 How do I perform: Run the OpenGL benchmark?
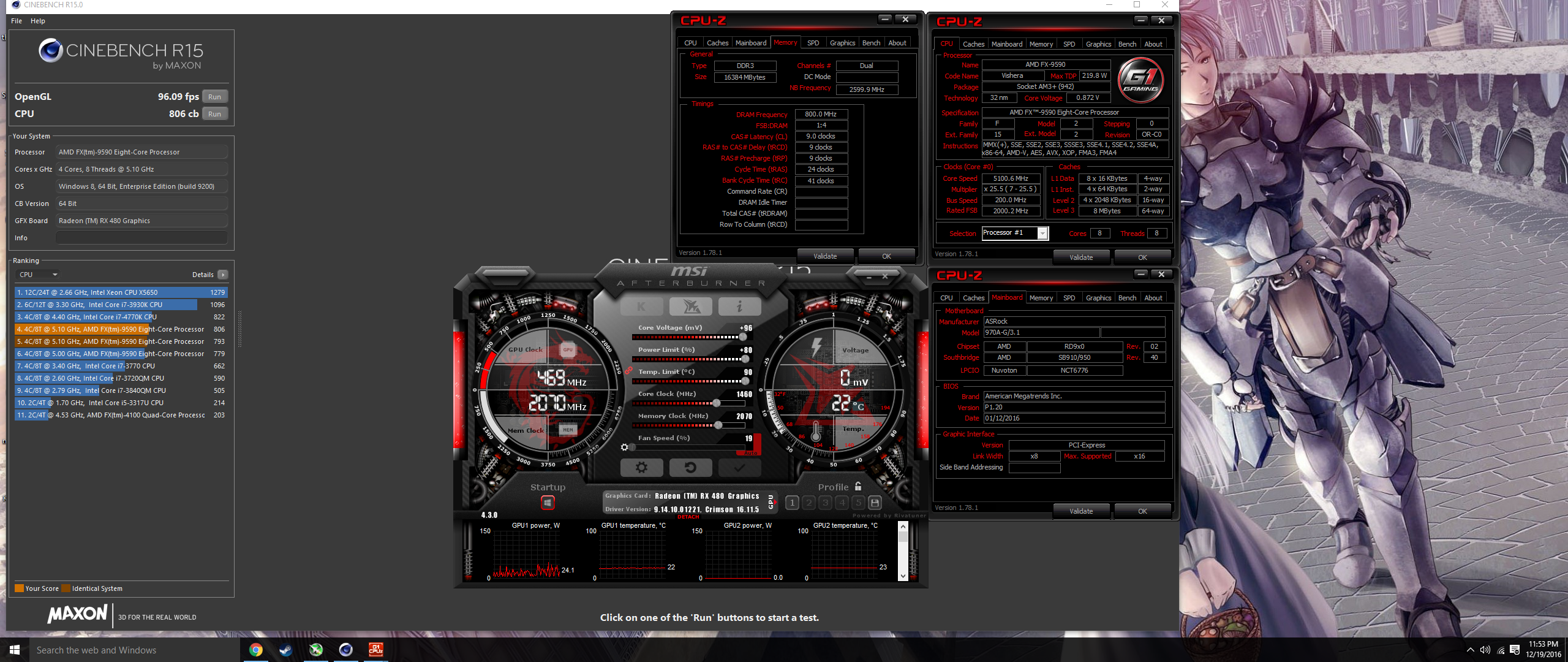pos(214,97)
